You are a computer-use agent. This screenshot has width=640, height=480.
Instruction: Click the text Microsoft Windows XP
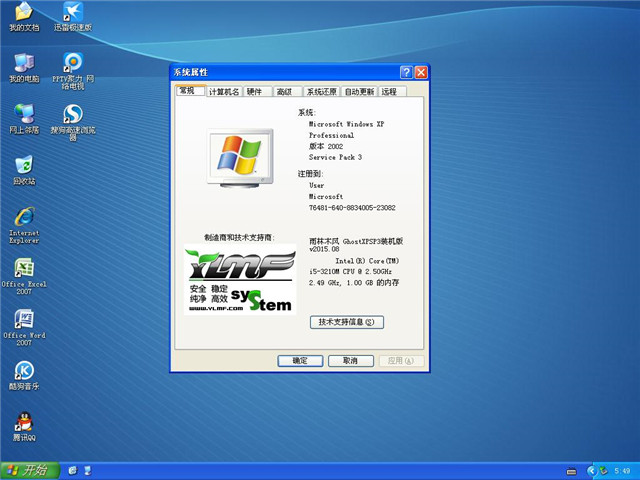click(346, 124)
